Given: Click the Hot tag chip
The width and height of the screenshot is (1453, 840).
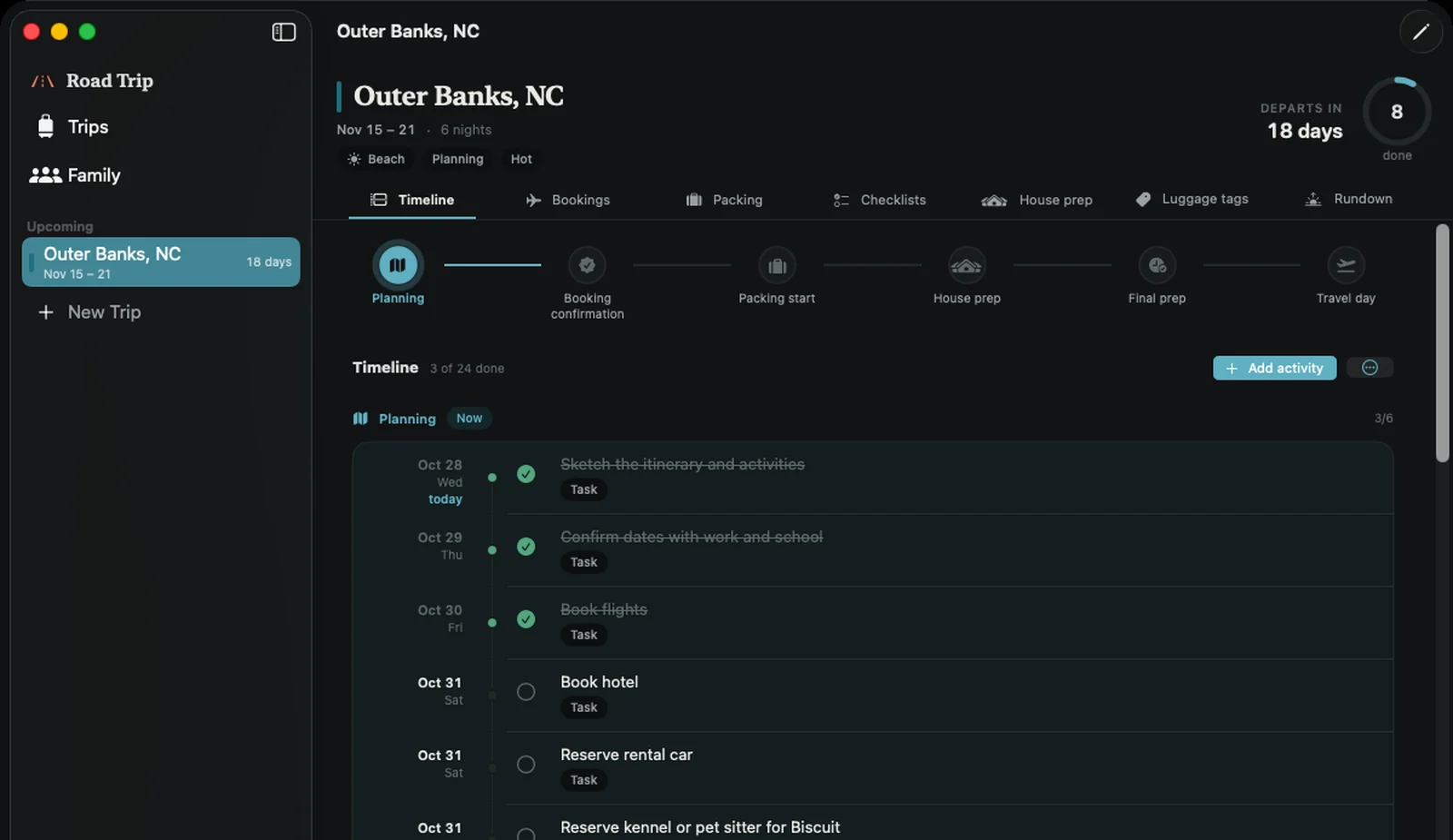Looking at the screenshot, I should pos(521,159).
